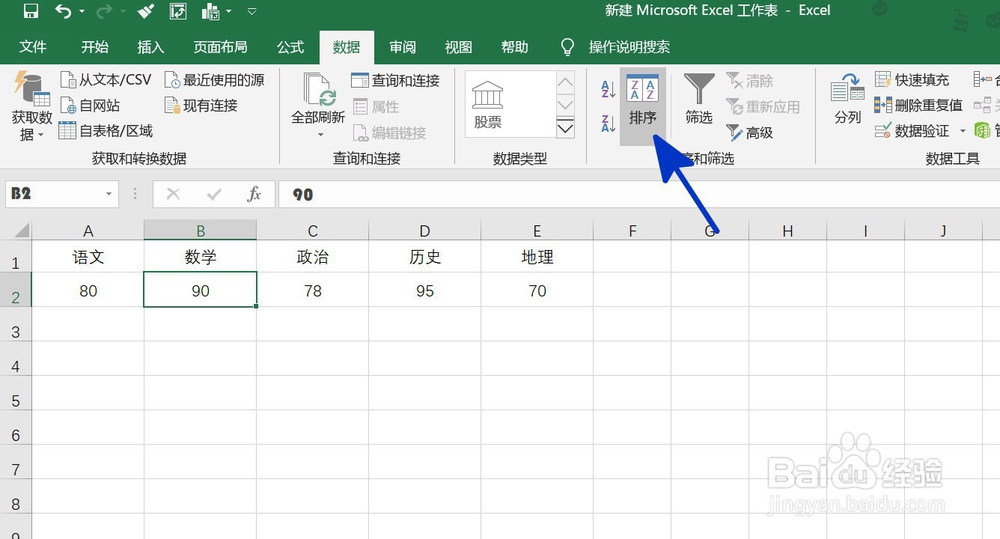
Task: Open 现有连接
Action: point(201,105)
